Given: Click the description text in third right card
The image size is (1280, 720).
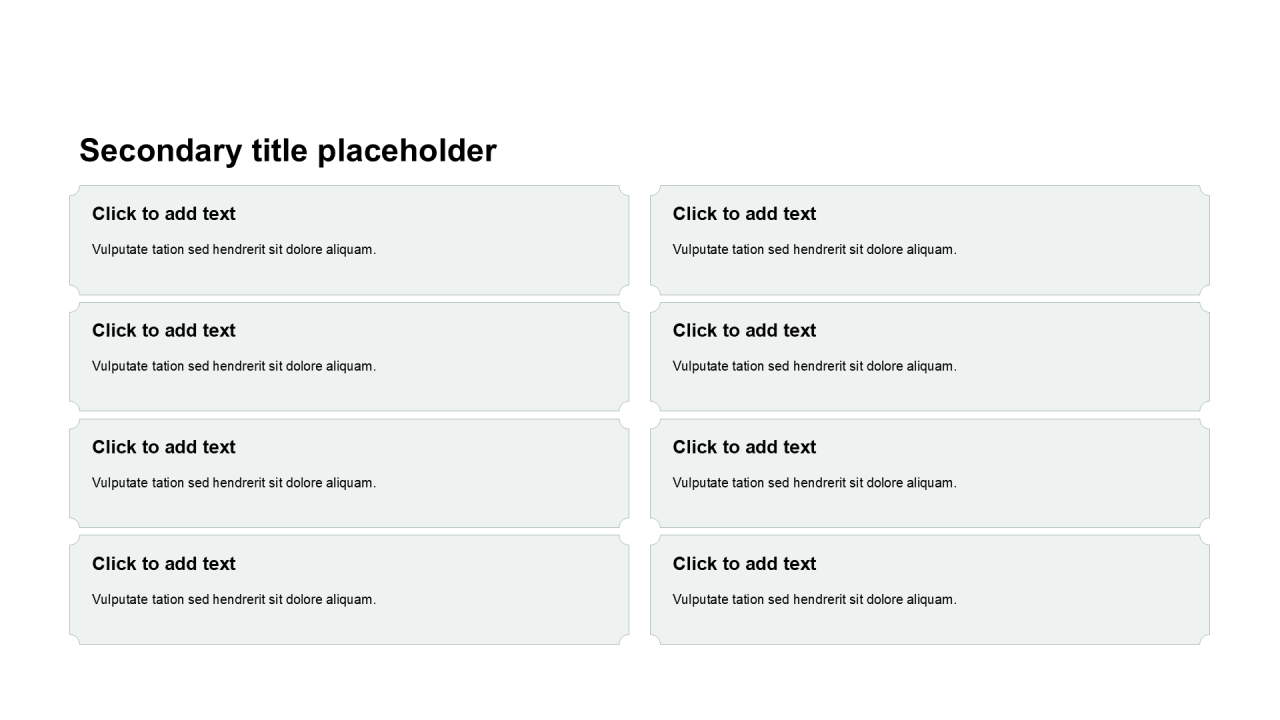Looking at the screenshot, I should [x=814, y=483].
